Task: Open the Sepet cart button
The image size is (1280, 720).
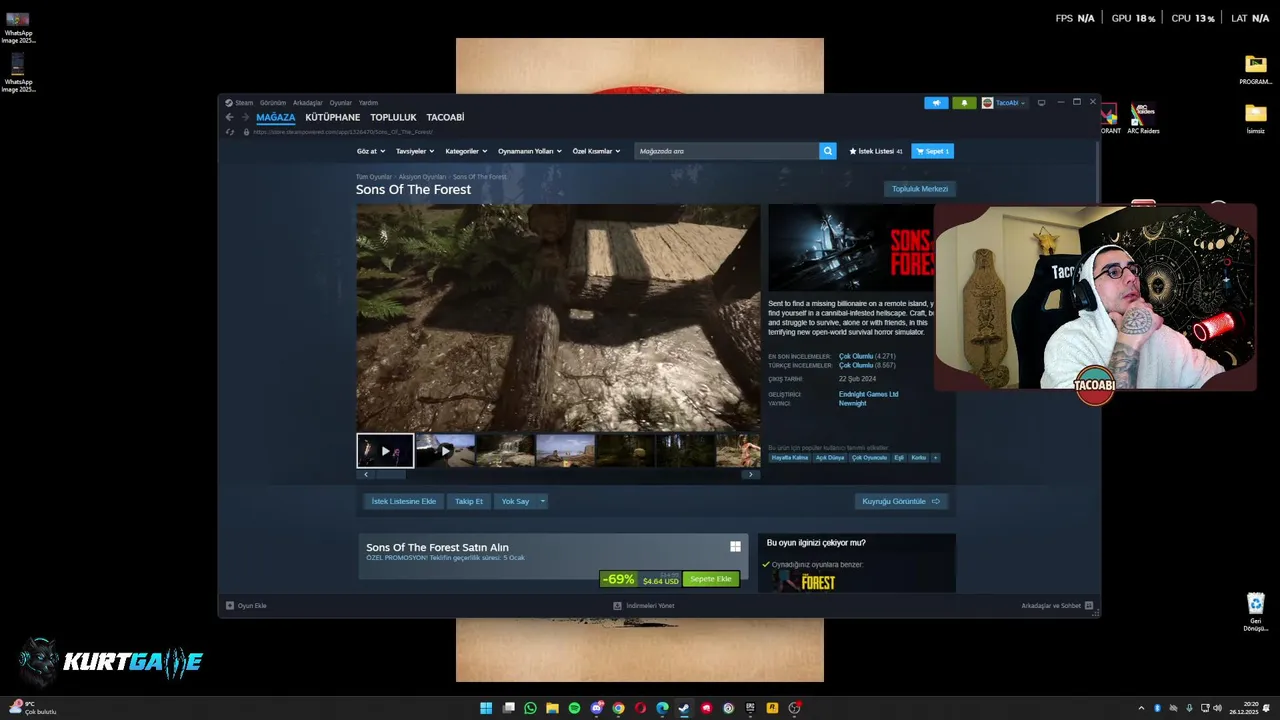Action: click(x=932, y=151)
